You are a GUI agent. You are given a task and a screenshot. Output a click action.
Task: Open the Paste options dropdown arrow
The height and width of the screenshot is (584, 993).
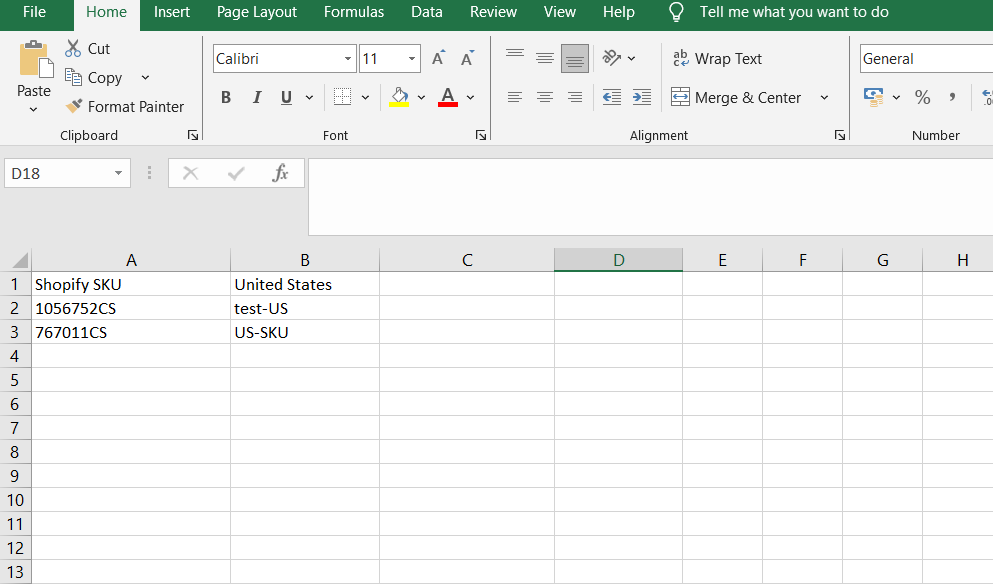(x=34, y=110)
